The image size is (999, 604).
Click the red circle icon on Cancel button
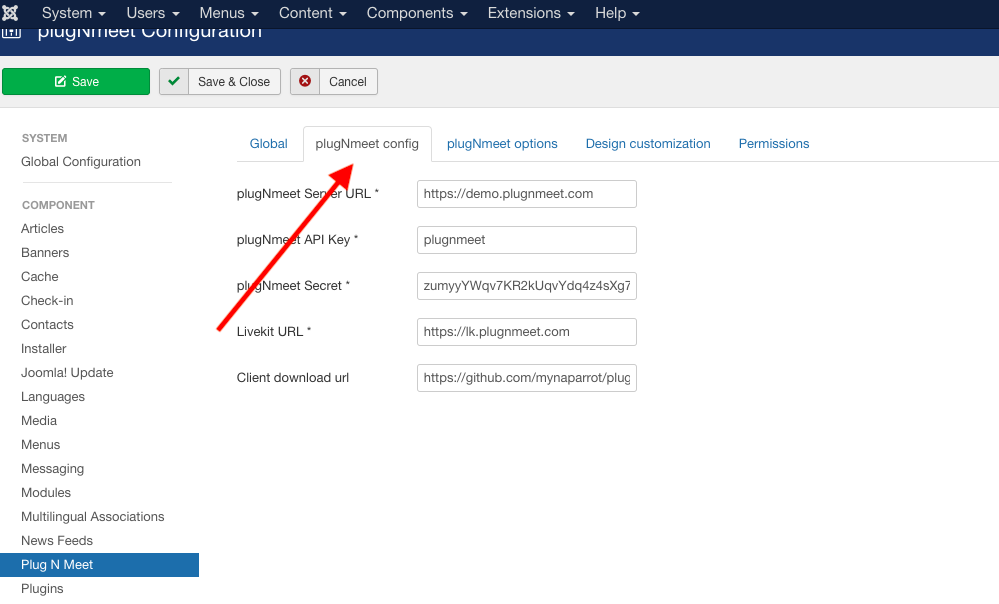click(304, 81)
